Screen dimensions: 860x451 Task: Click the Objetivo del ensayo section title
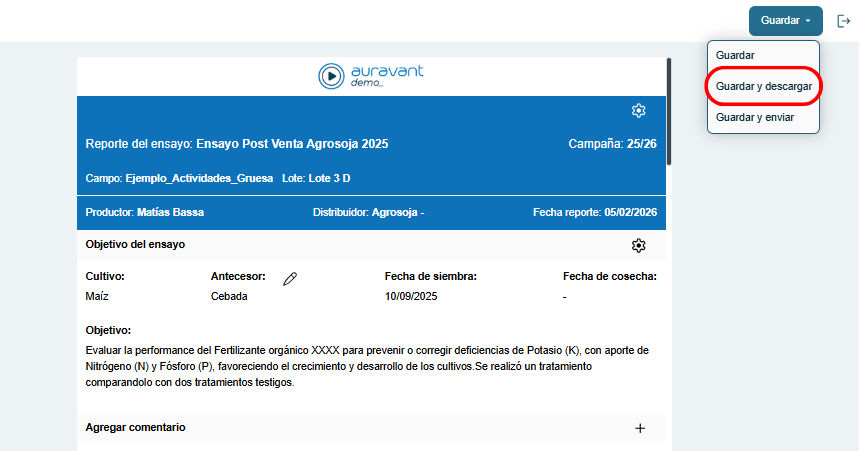pos(135,244)
